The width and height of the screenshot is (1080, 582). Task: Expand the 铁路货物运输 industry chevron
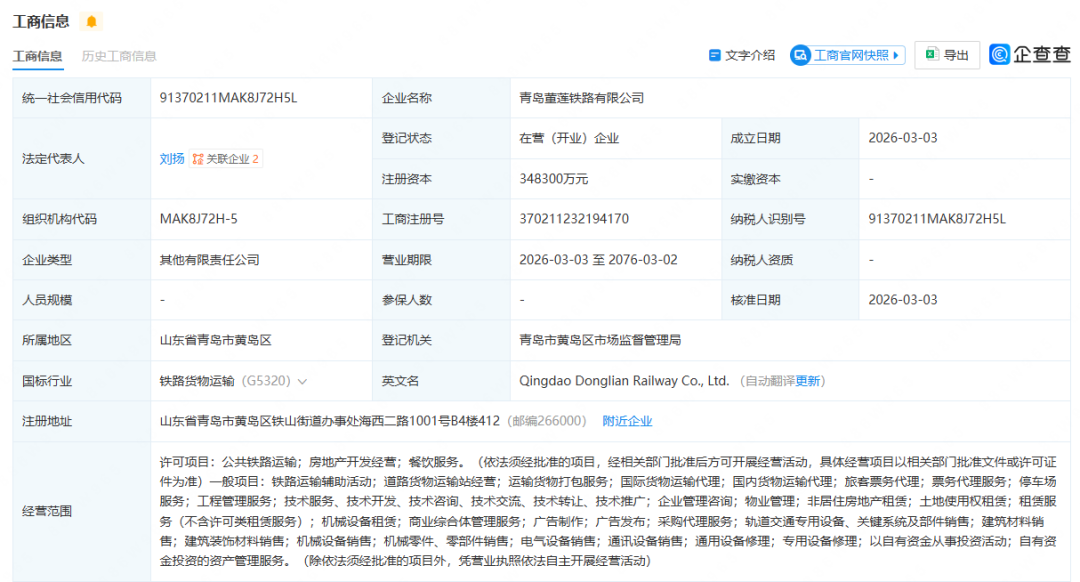pyautogui.click(x=302, y=382)
